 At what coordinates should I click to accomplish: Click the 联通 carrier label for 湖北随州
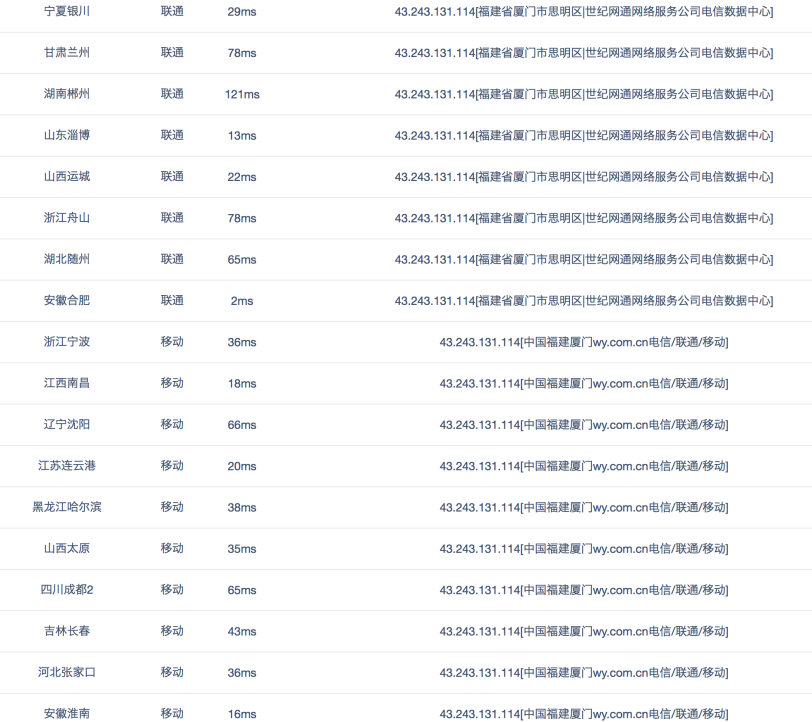tap(172, 259)
